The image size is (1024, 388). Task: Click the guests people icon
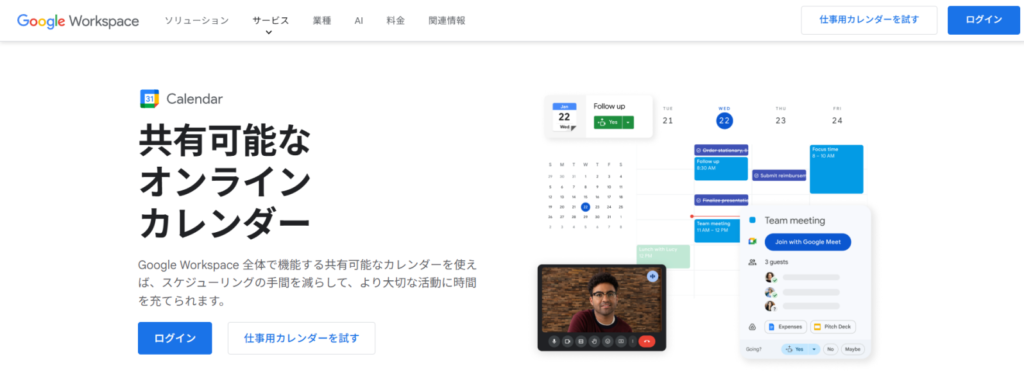point(752,262)
